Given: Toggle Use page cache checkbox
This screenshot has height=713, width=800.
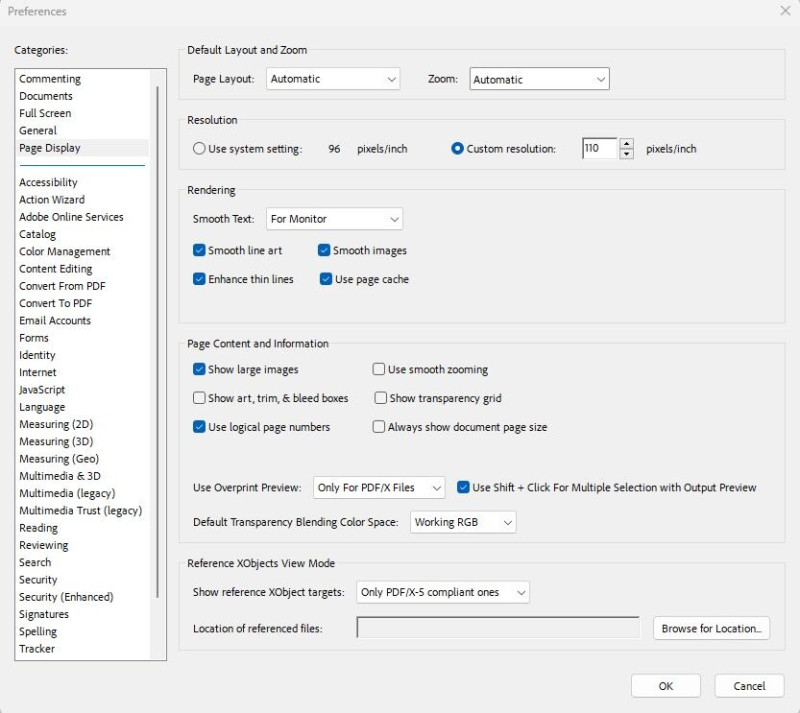Looking at the screenshot, I should coord(326,279).
